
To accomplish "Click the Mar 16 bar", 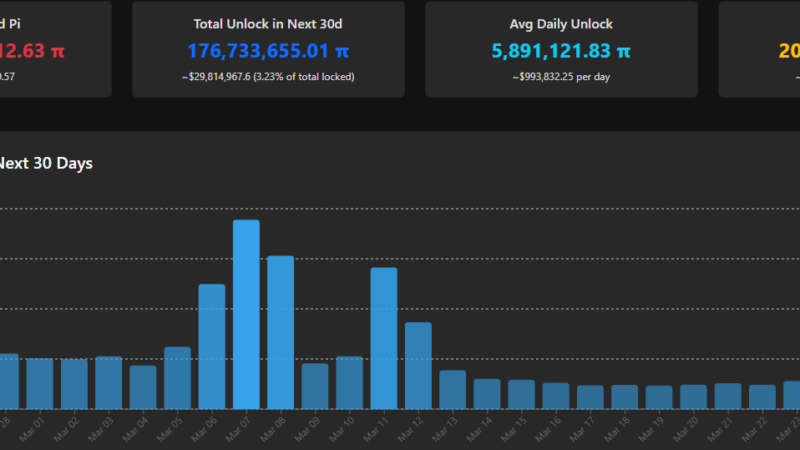I will tap(556, 396).
